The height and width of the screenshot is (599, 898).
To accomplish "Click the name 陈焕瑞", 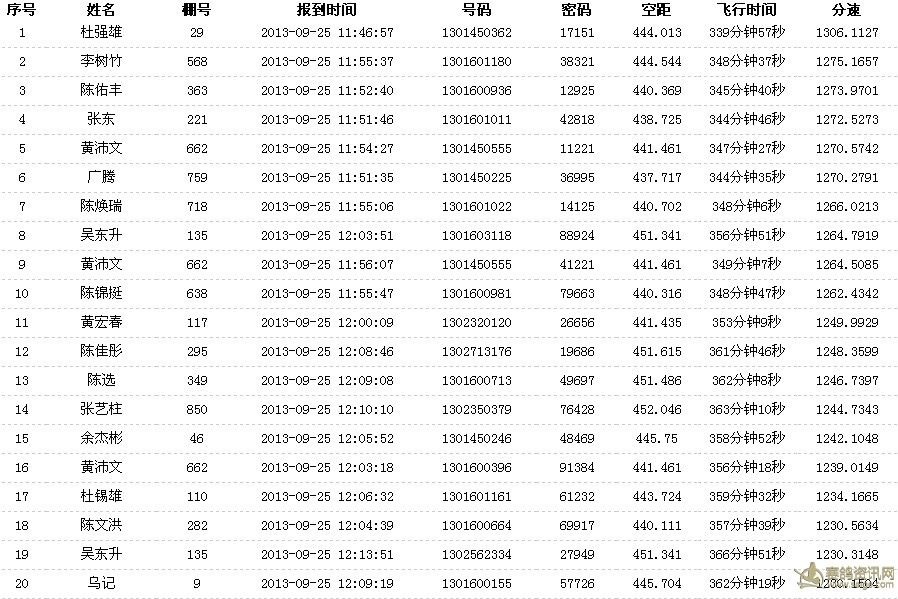I will pyautogui.click(x=101, y=207).
